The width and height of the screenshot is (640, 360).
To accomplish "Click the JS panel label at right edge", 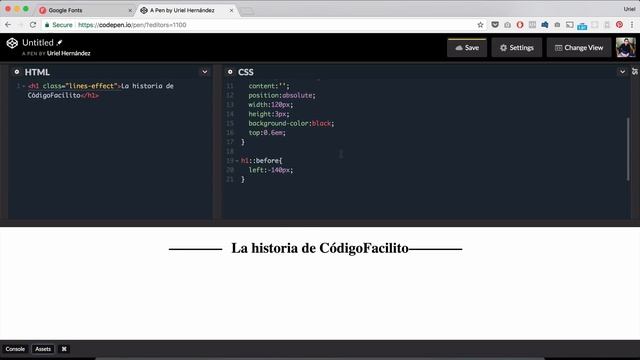I will (635, 71).
